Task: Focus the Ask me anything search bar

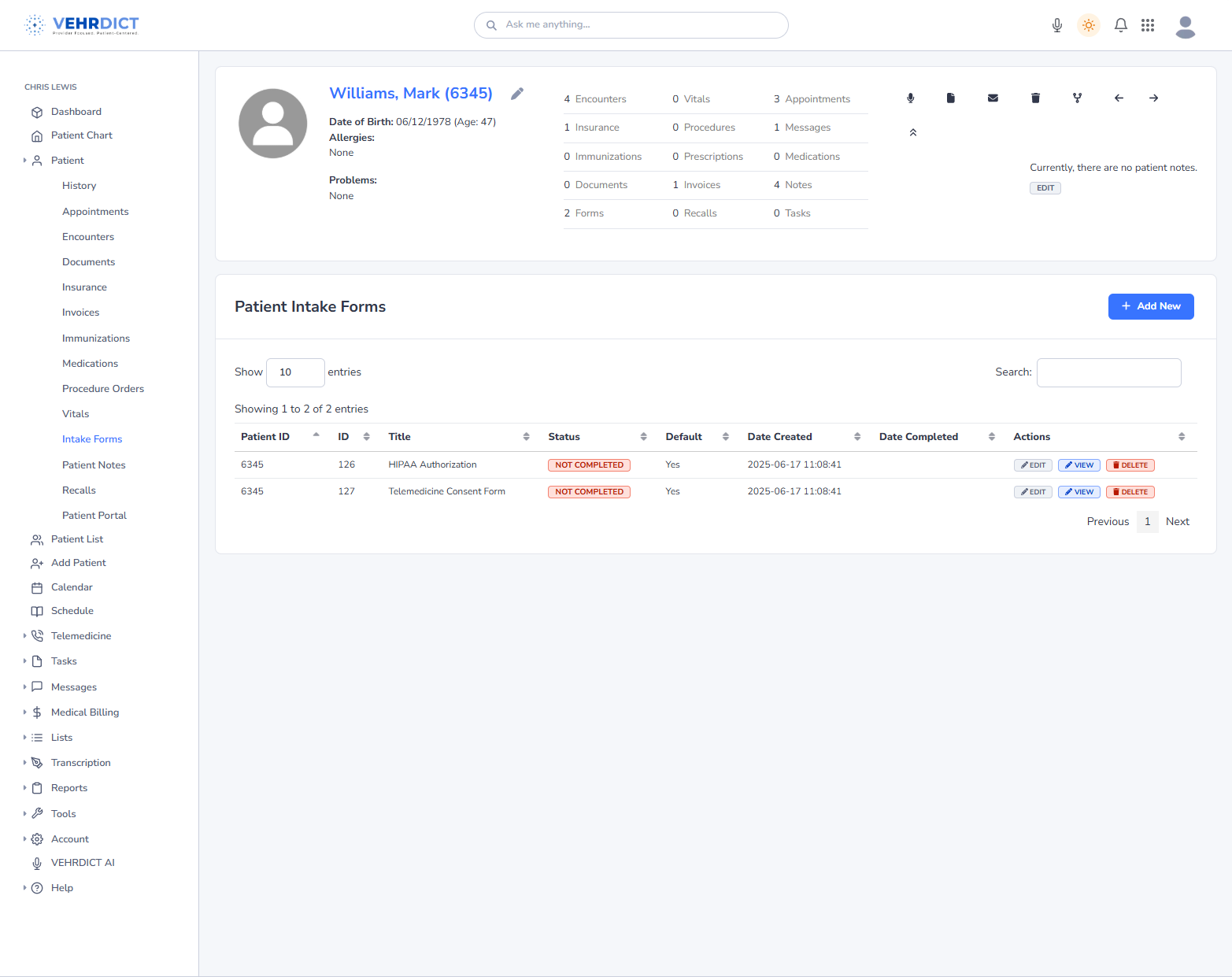Action: [631, 25]
